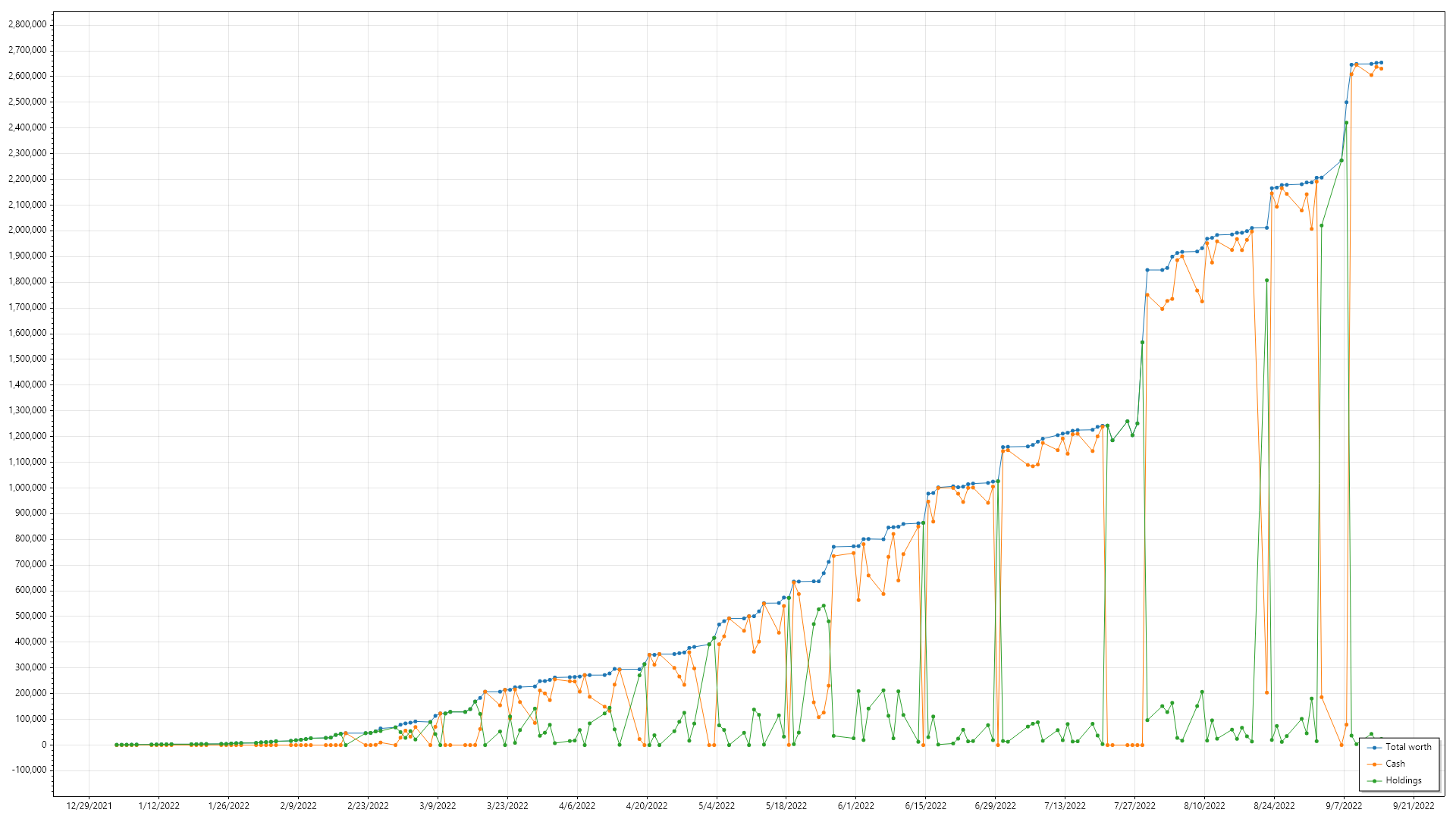This screenshot has width=1456, height=819.
Task: Click the orange Cash legend marker
Action: coord(1375,764)
